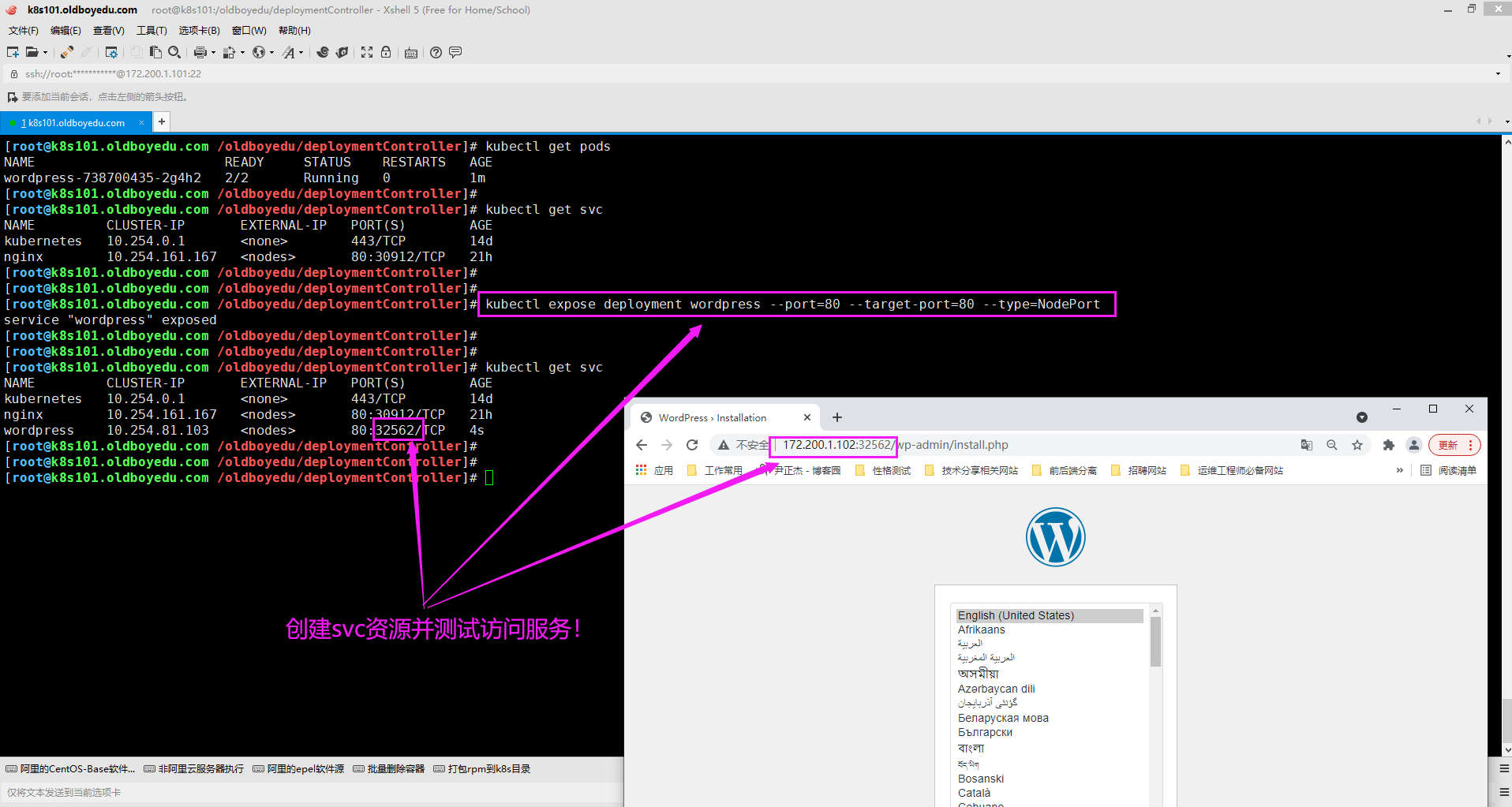Screen dimensions: 1512x807
Task: Show hidden bookmarks with the double chevron
Action: coord(1400,470)
